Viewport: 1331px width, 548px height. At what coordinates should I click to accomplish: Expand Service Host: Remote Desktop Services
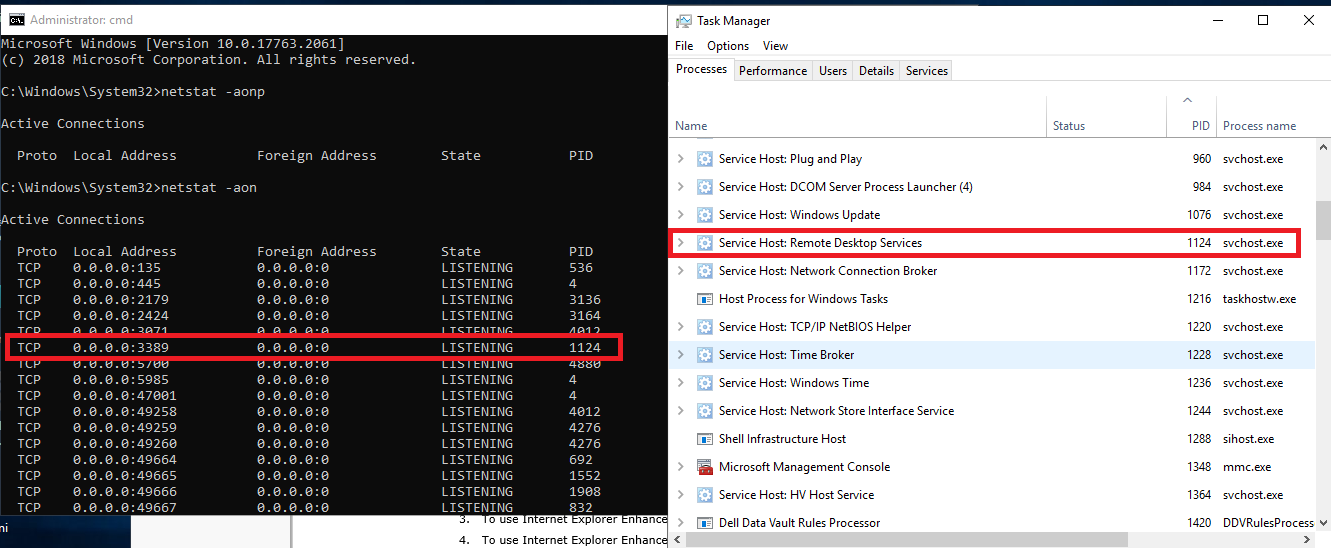[x=681, y=243]
